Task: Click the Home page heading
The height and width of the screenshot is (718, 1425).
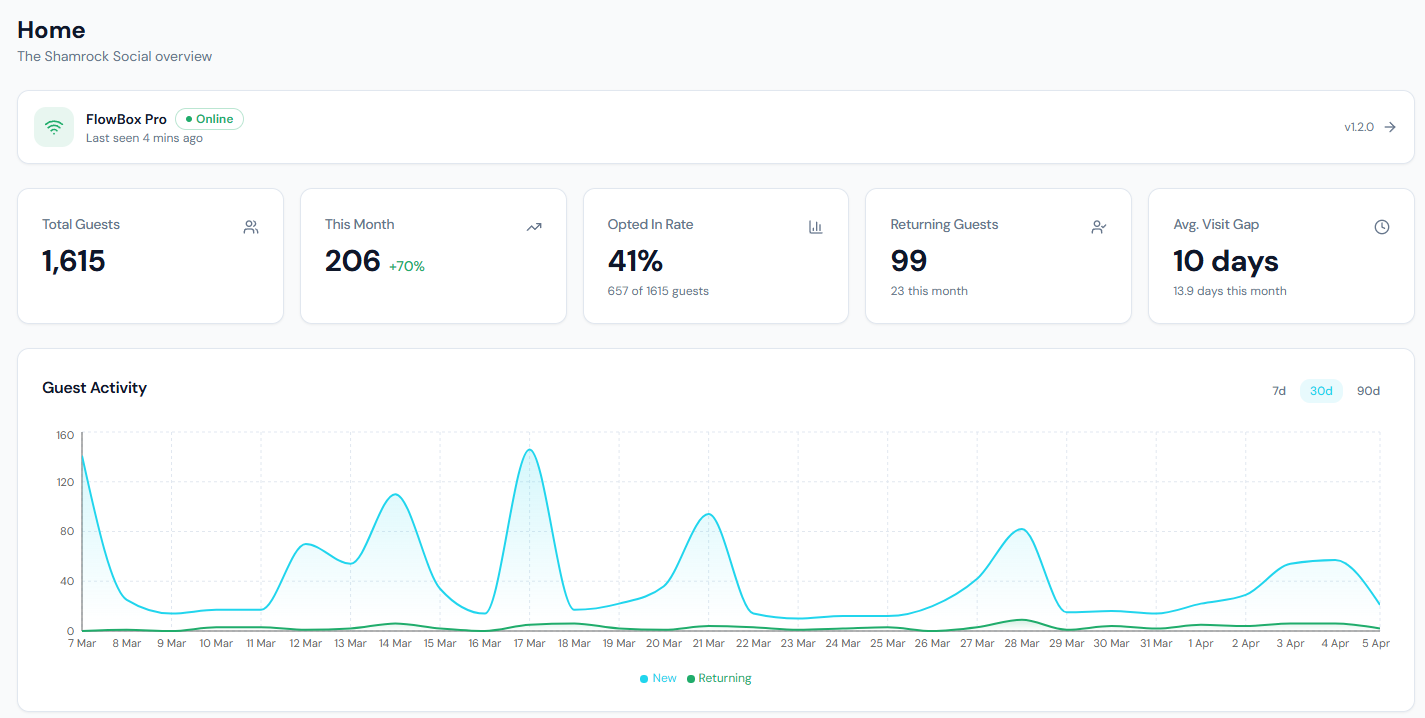Action: [51, 30]
